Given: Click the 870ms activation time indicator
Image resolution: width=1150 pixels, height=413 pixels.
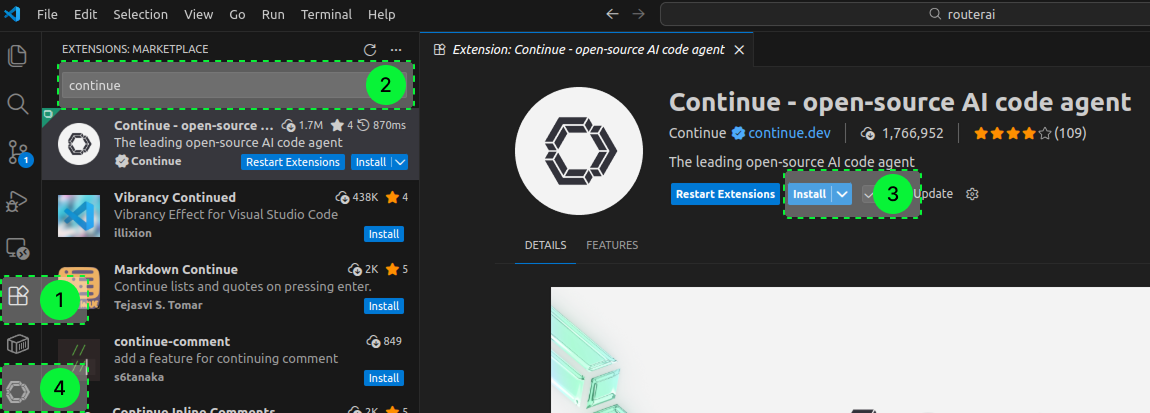Looking at the screenshot, I should [381, 125].
